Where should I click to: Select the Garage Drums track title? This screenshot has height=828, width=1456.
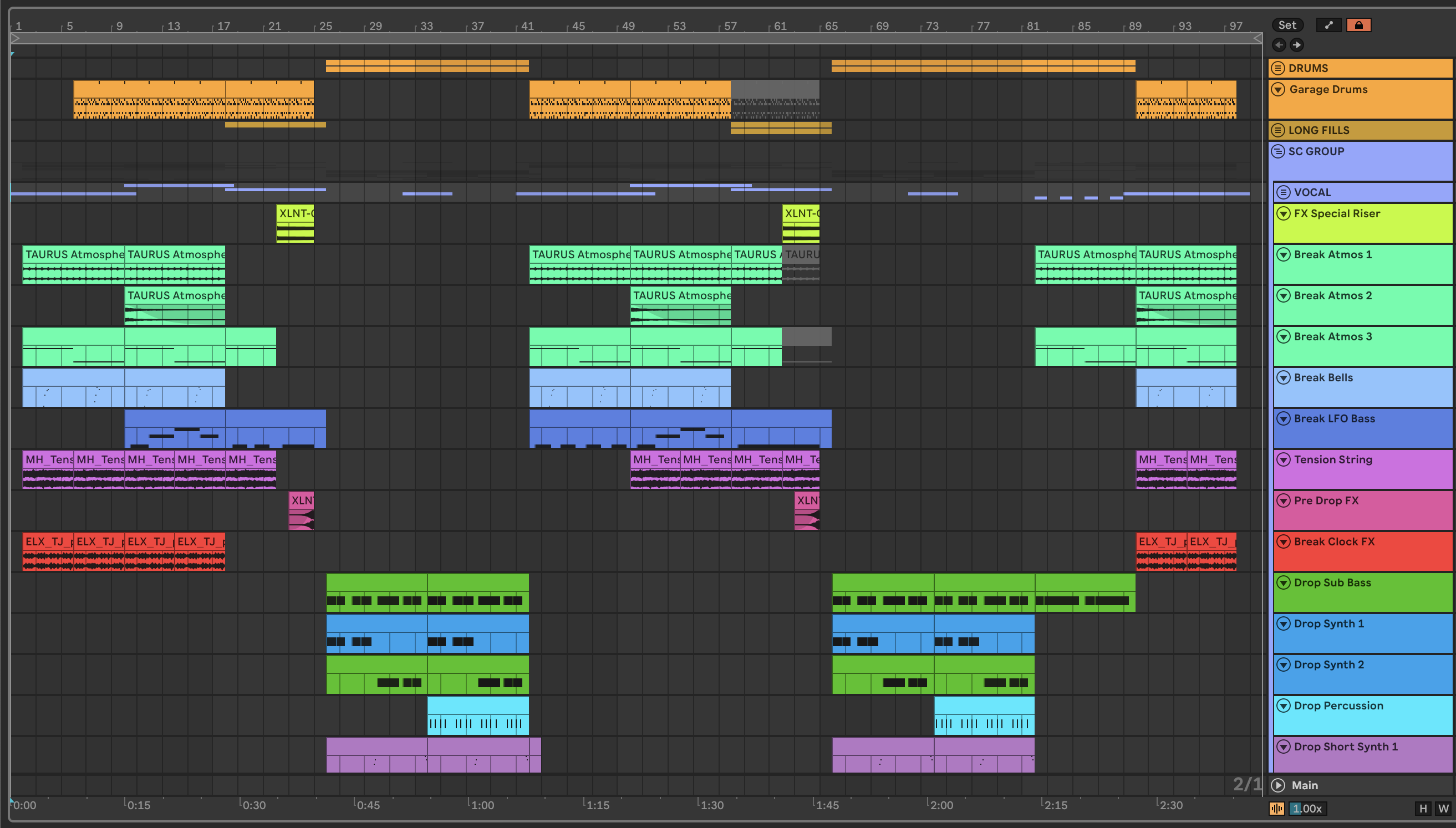1328,89
